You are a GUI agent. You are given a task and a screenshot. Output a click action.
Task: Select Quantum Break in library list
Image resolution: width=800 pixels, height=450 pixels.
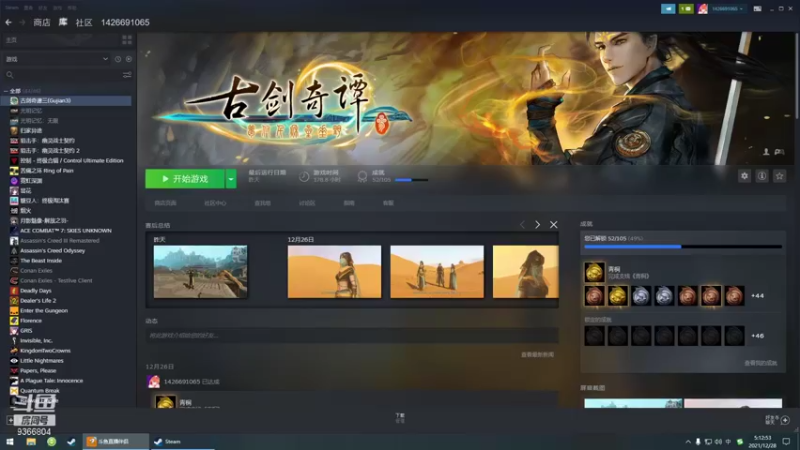(40, 391)
